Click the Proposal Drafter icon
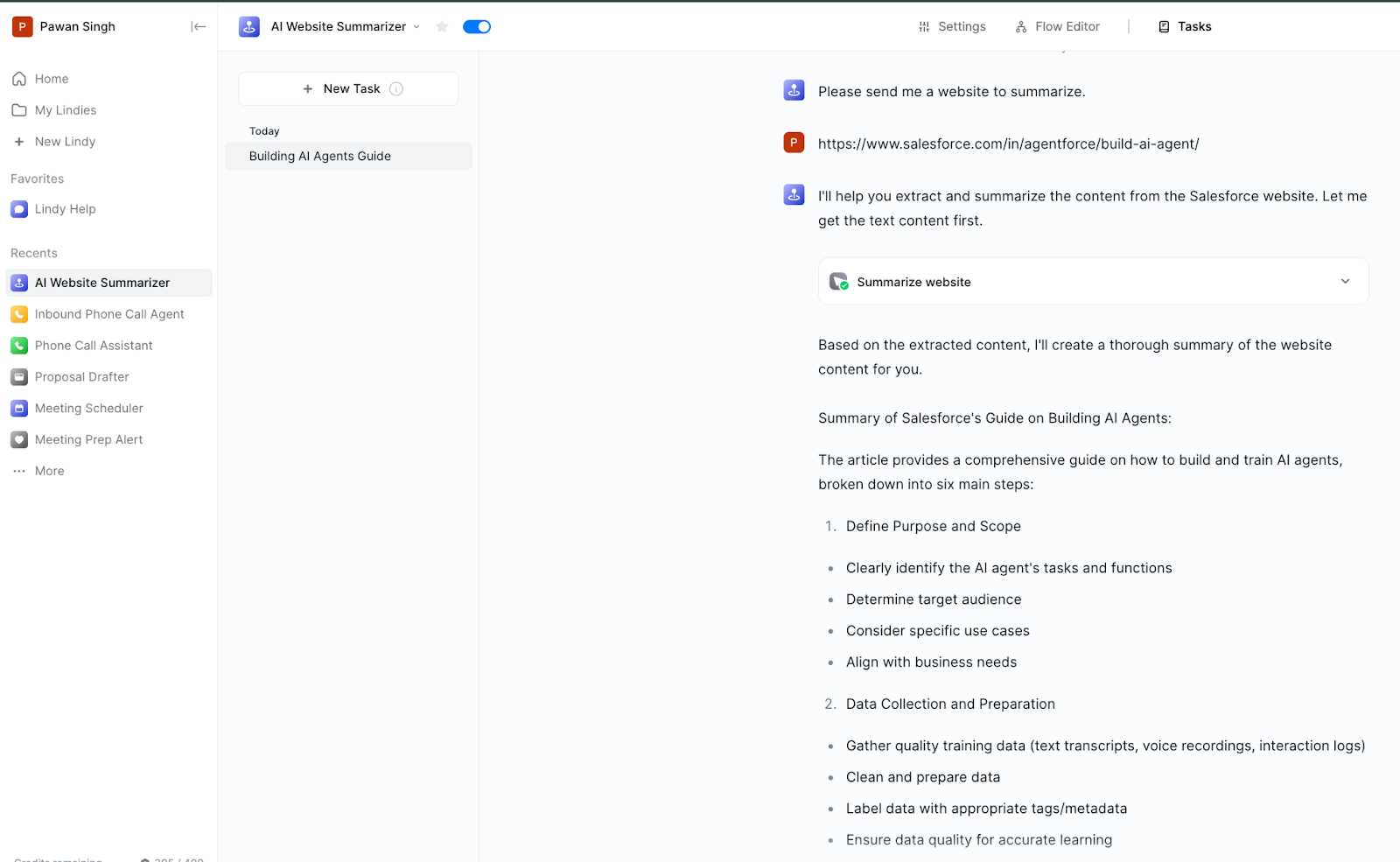1400x862 pixels. pyautogui.click(x=19, y=377)
